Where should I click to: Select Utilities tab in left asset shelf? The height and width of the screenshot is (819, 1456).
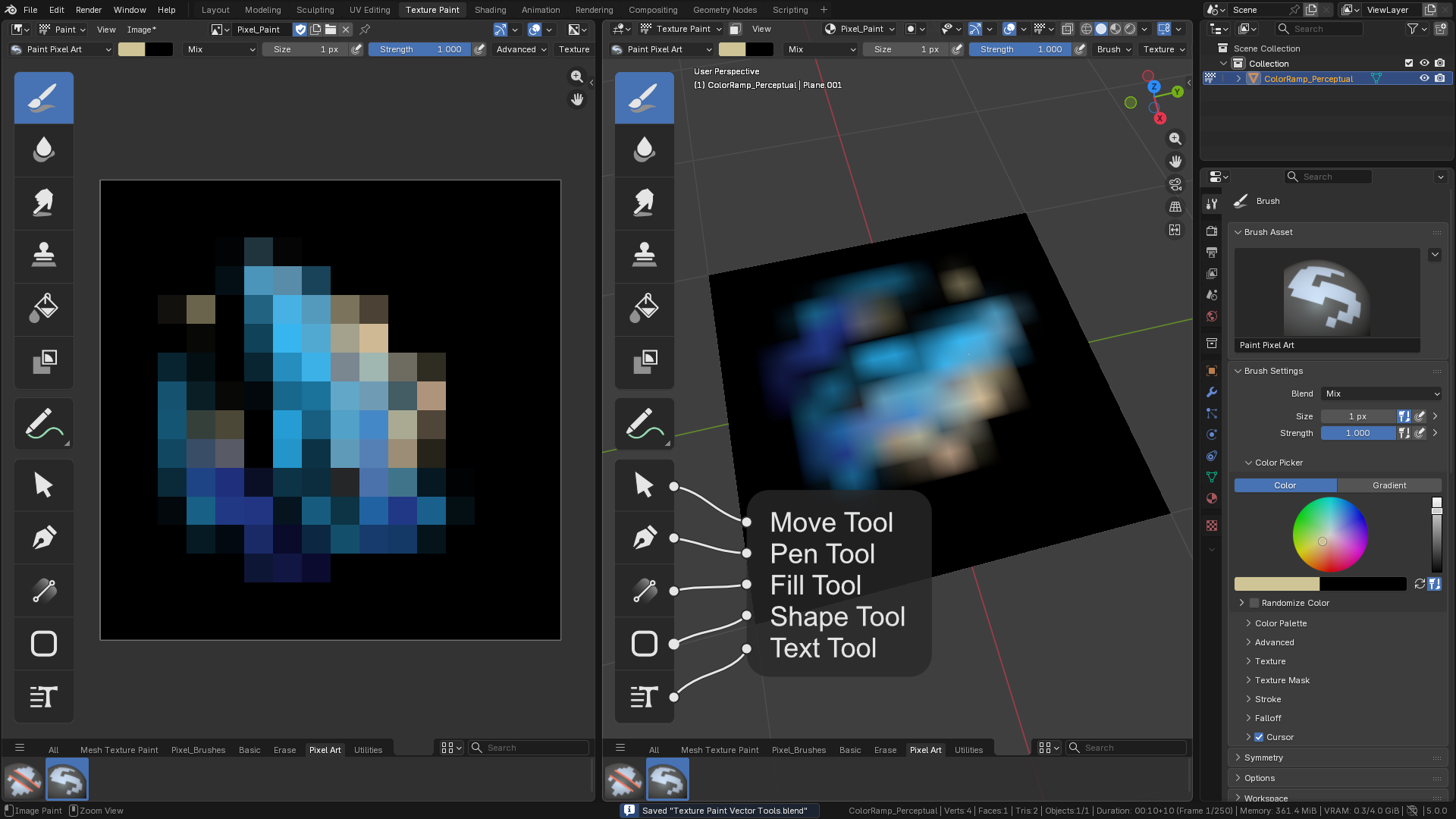pos(368,750)
